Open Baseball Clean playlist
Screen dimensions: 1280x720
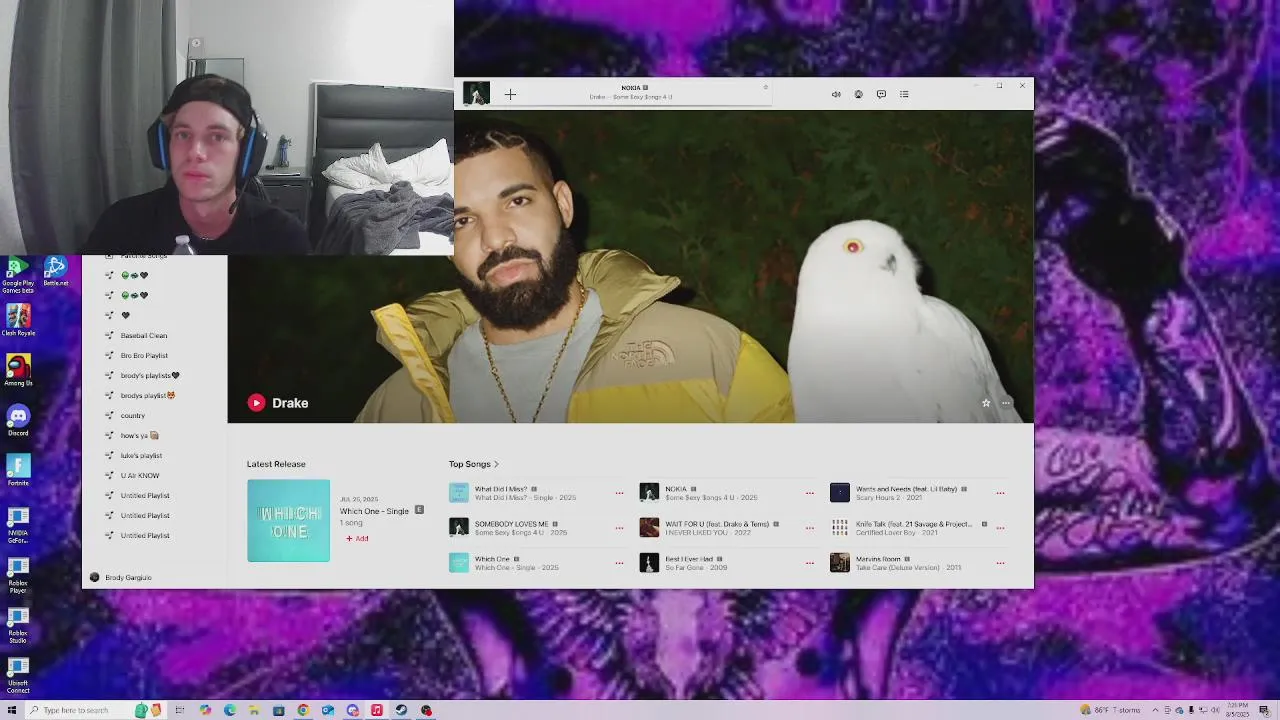(x=144, y=336)
